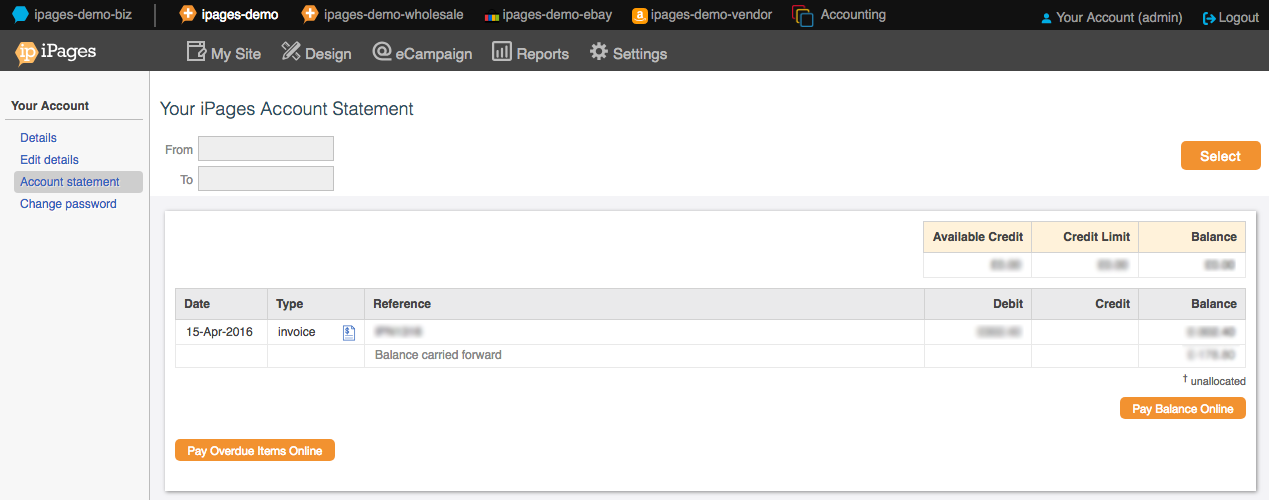Click Pay Overdue Items Online button

254,450
